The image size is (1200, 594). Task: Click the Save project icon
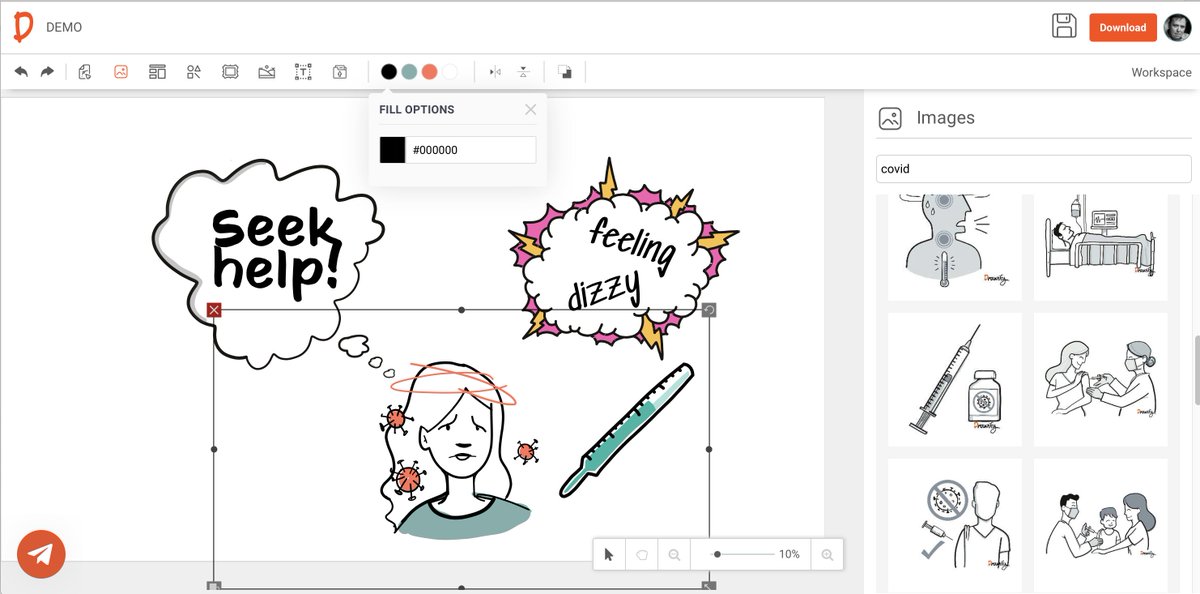pyautogui.click(x=1066, y=25)
